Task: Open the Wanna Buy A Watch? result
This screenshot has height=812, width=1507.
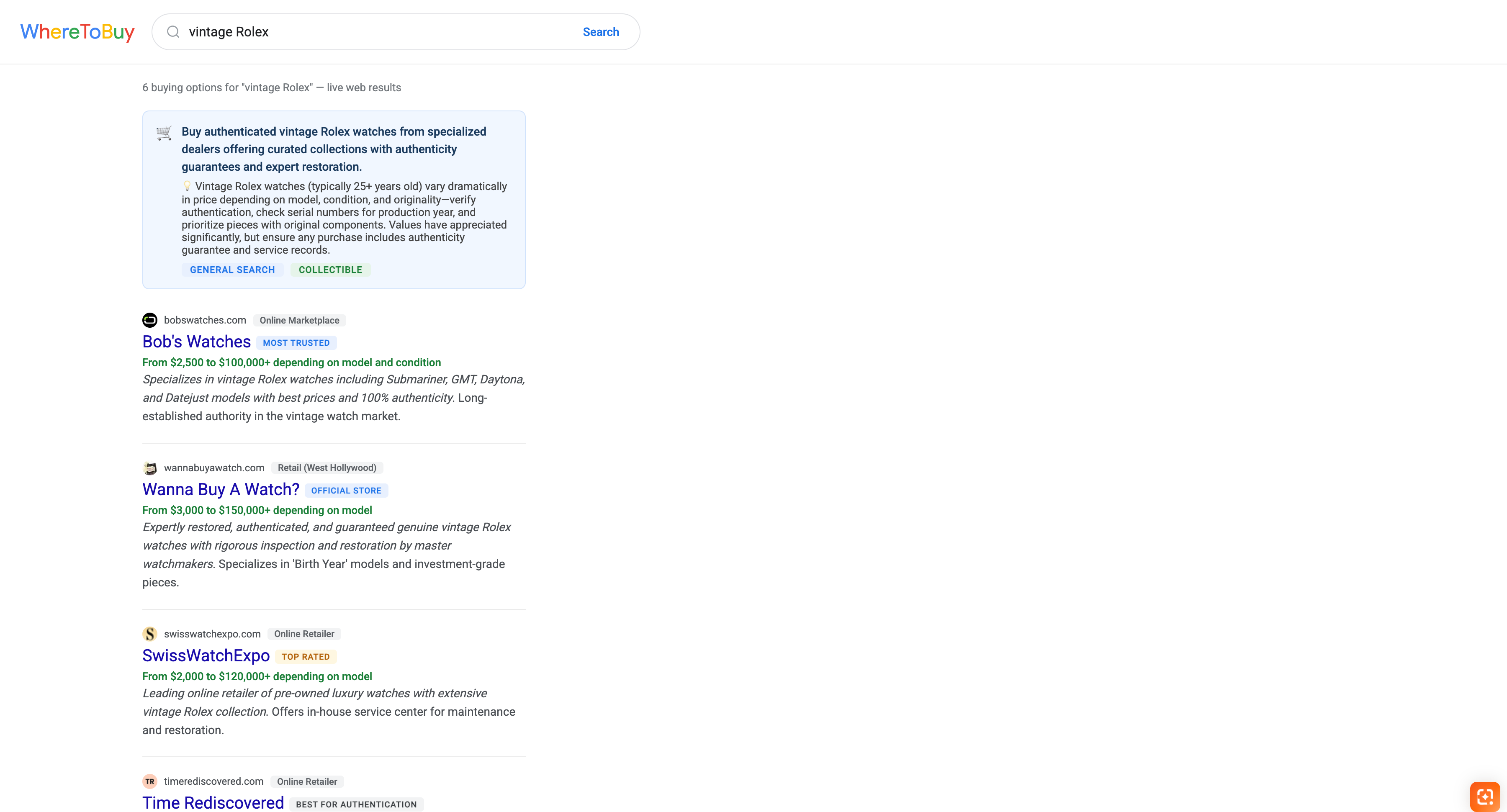Action: tap(221, 489)
